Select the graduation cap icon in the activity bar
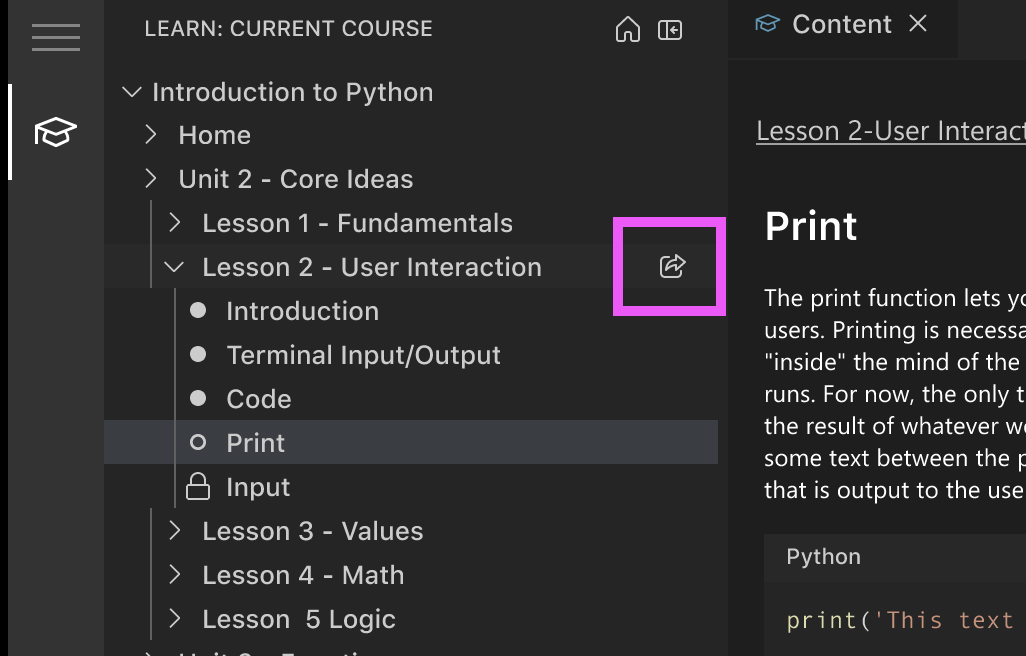The height and width of the screenshot is (656, 1026). pos(55,131)
